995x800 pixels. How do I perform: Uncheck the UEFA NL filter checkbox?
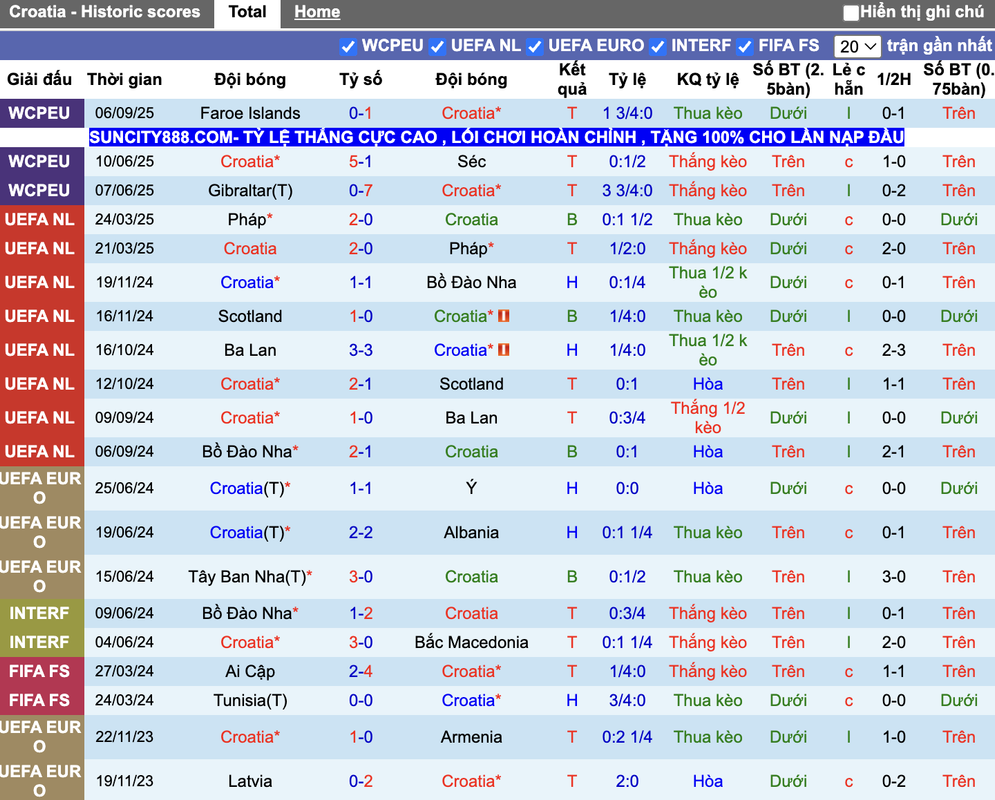[437, 46]
